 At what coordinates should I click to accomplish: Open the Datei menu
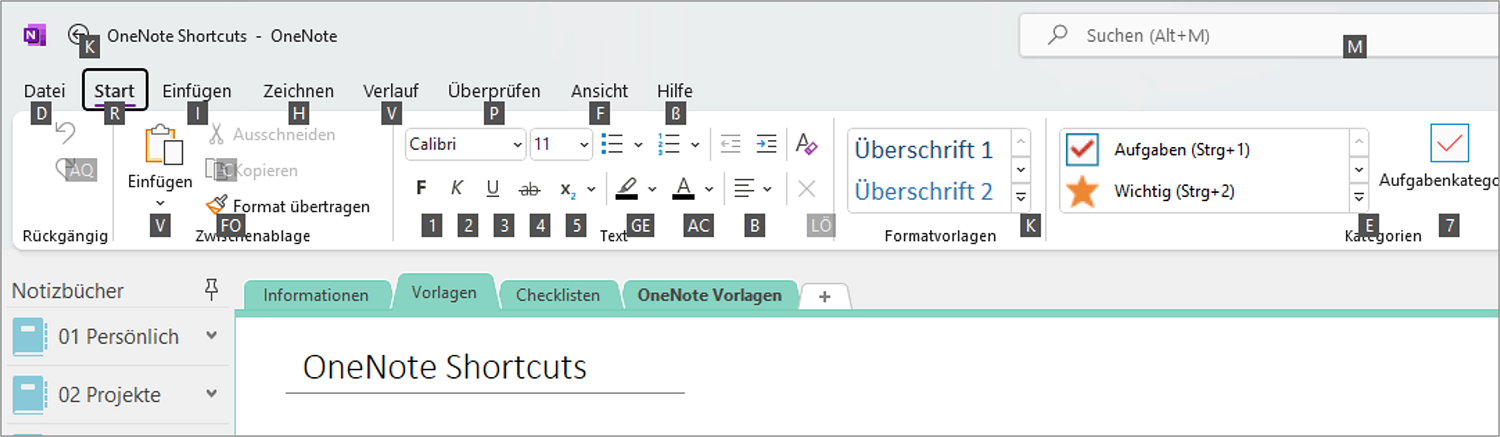click(x=44, y=91)
